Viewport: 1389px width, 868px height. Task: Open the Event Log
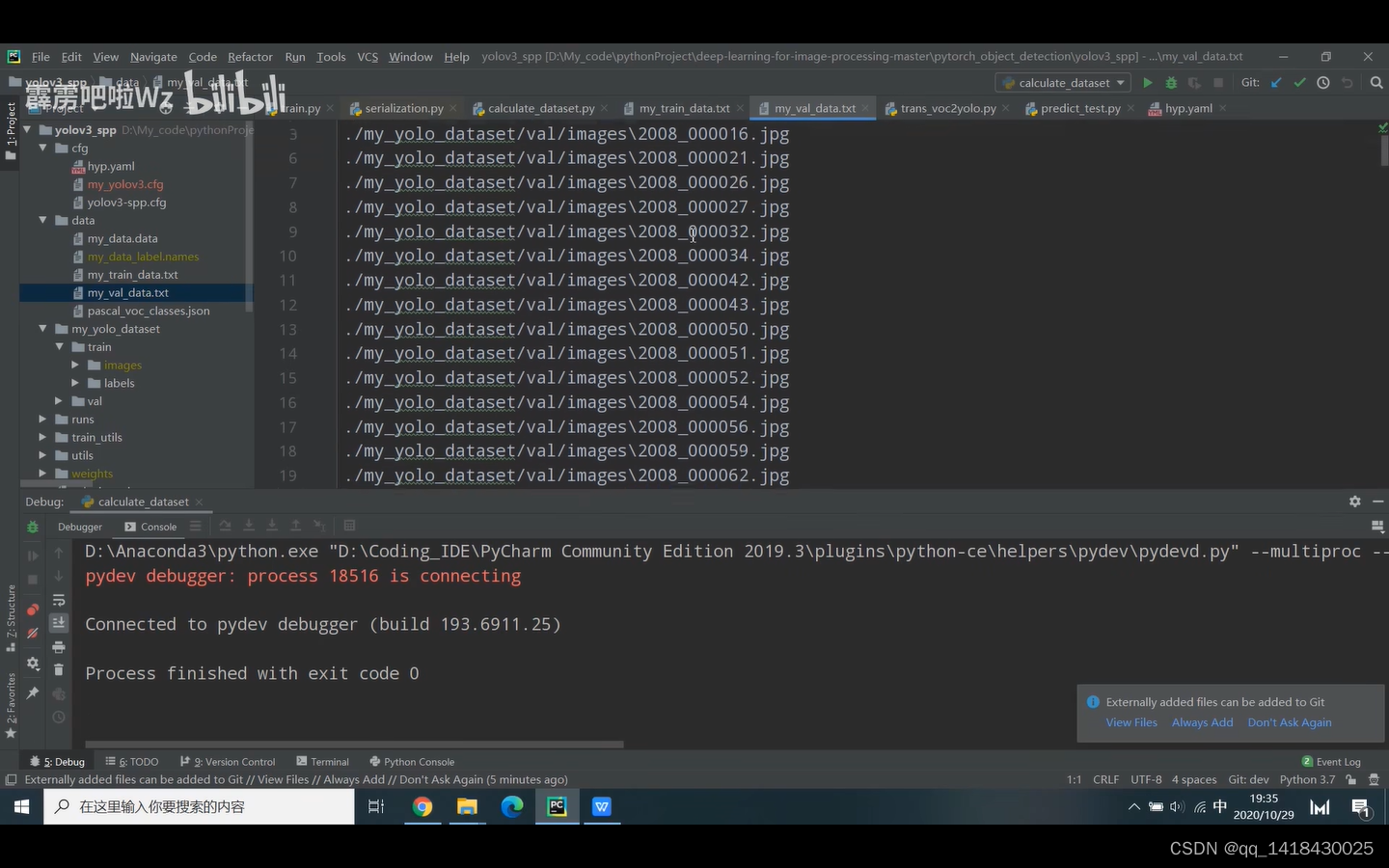point(1331,762)
